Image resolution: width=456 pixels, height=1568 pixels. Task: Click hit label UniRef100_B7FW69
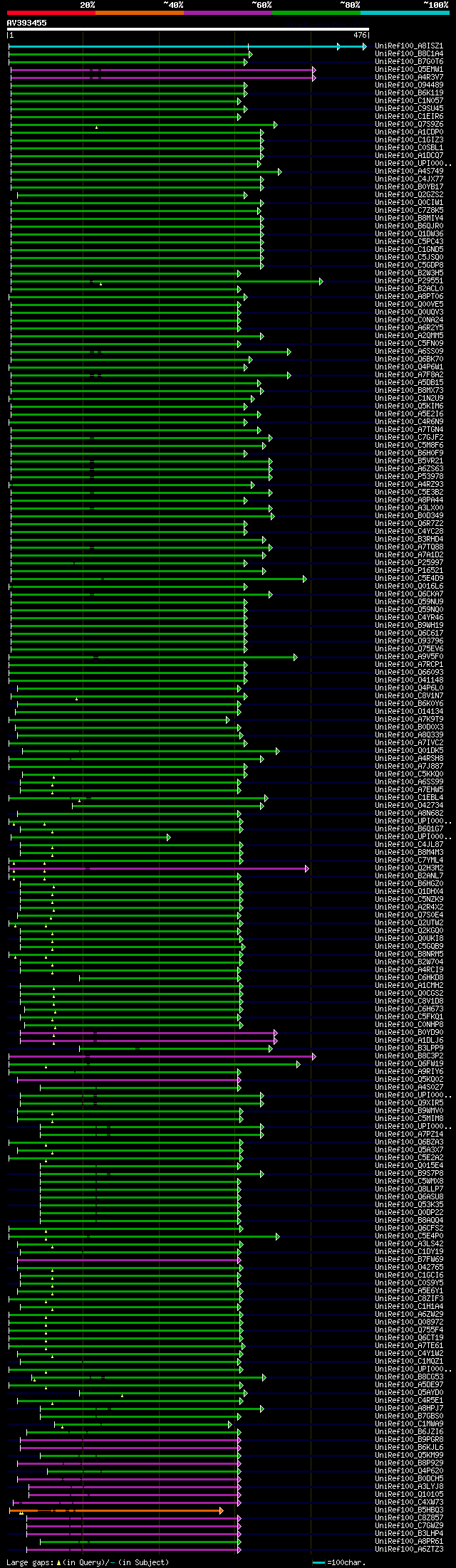(409, 1260)
